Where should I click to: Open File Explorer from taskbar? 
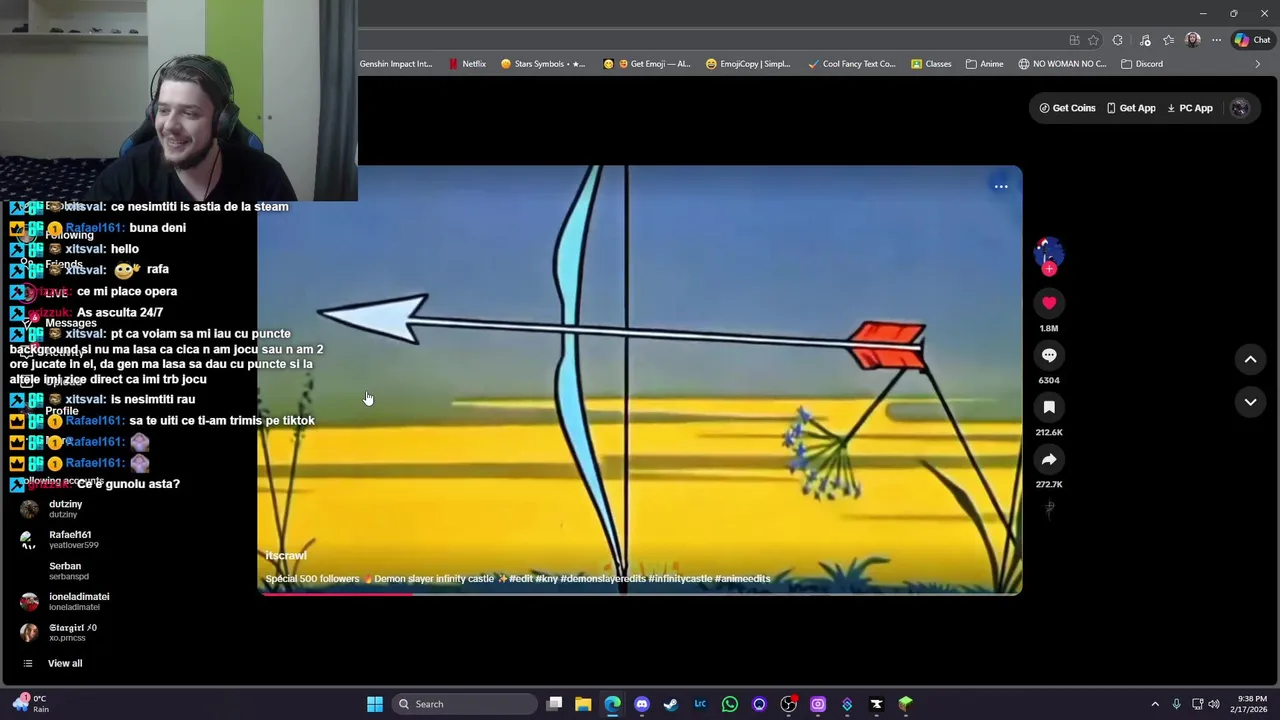583,704
